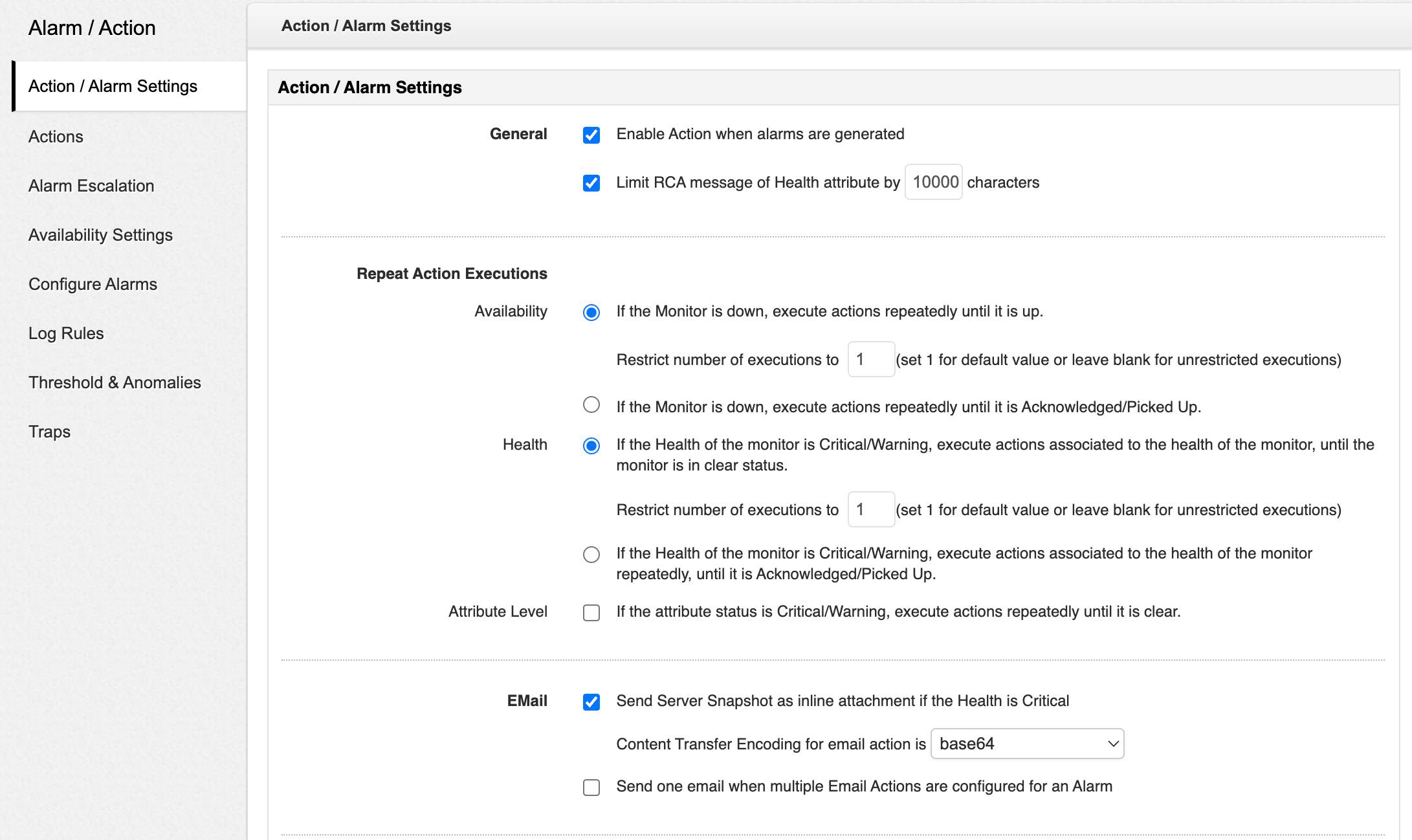Go to Alarm Escalation settings

(x=91, y=186)
